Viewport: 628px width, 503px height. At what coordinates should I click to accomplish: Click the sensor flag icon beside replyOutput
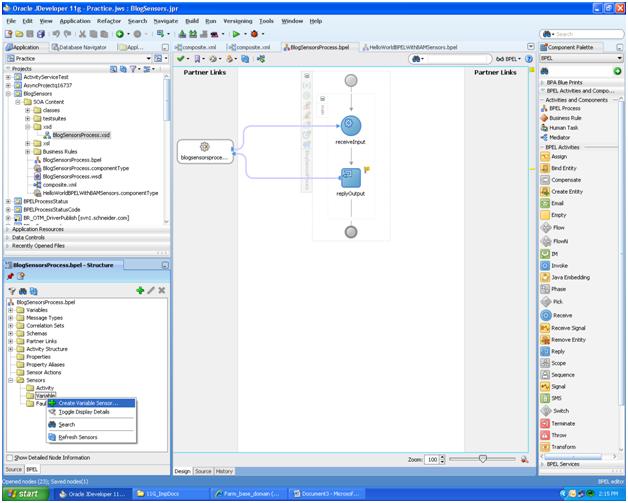coord(366,170)
